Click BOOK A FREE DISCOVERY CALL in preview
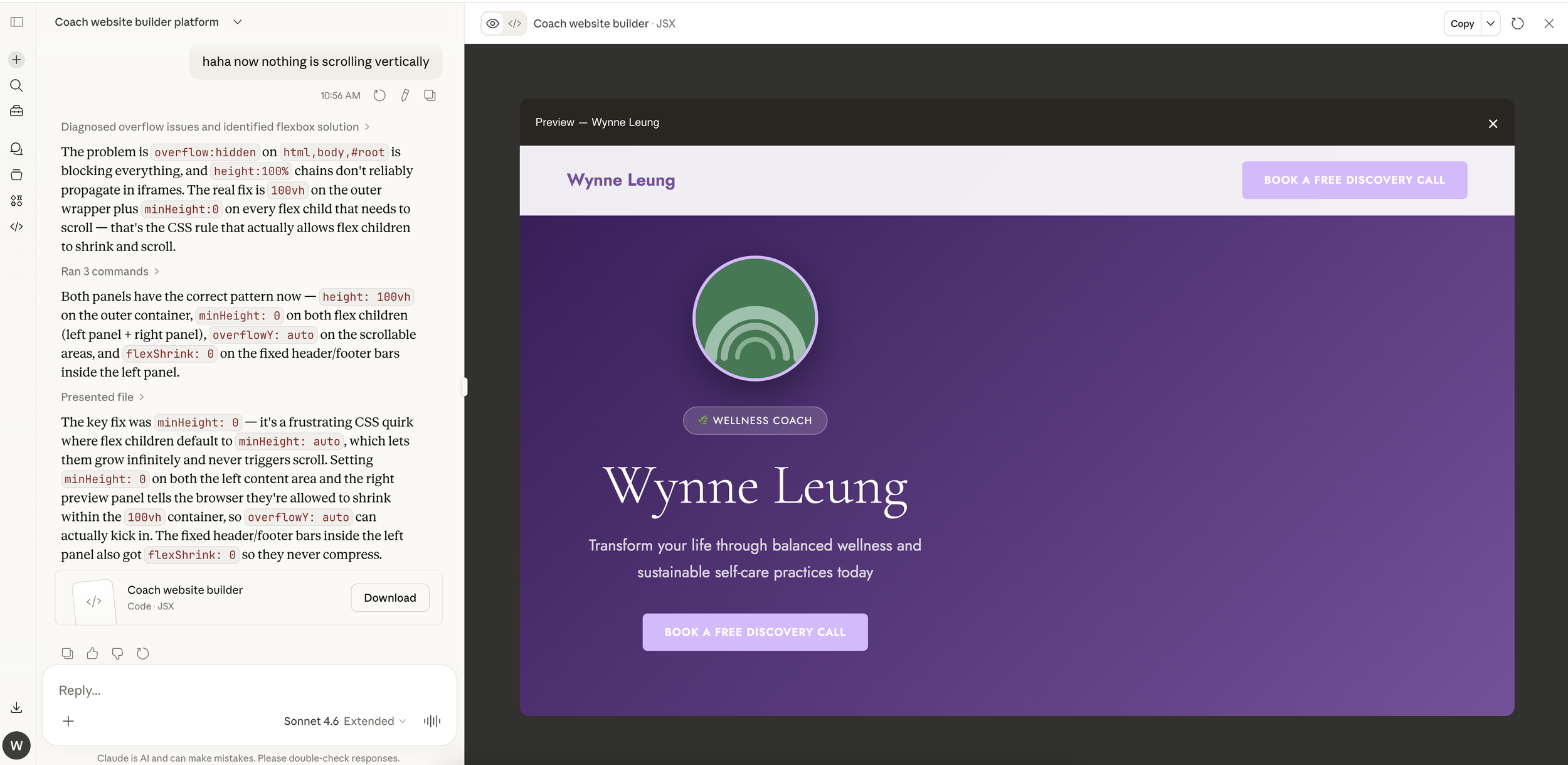Screen dimensions: 1568x765 tap(755, 632)
